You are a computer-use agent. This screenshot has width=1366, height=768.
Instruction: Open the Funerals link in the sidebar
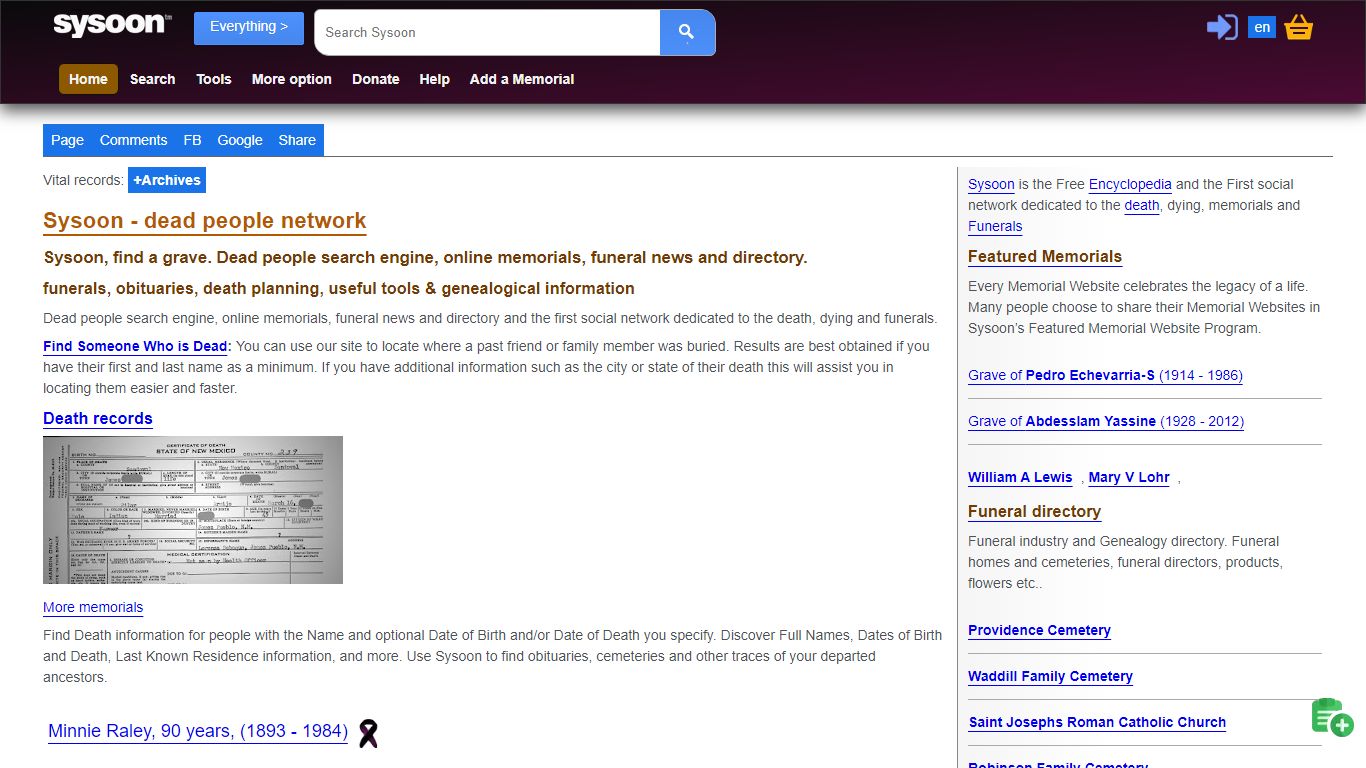click(995, 226)
